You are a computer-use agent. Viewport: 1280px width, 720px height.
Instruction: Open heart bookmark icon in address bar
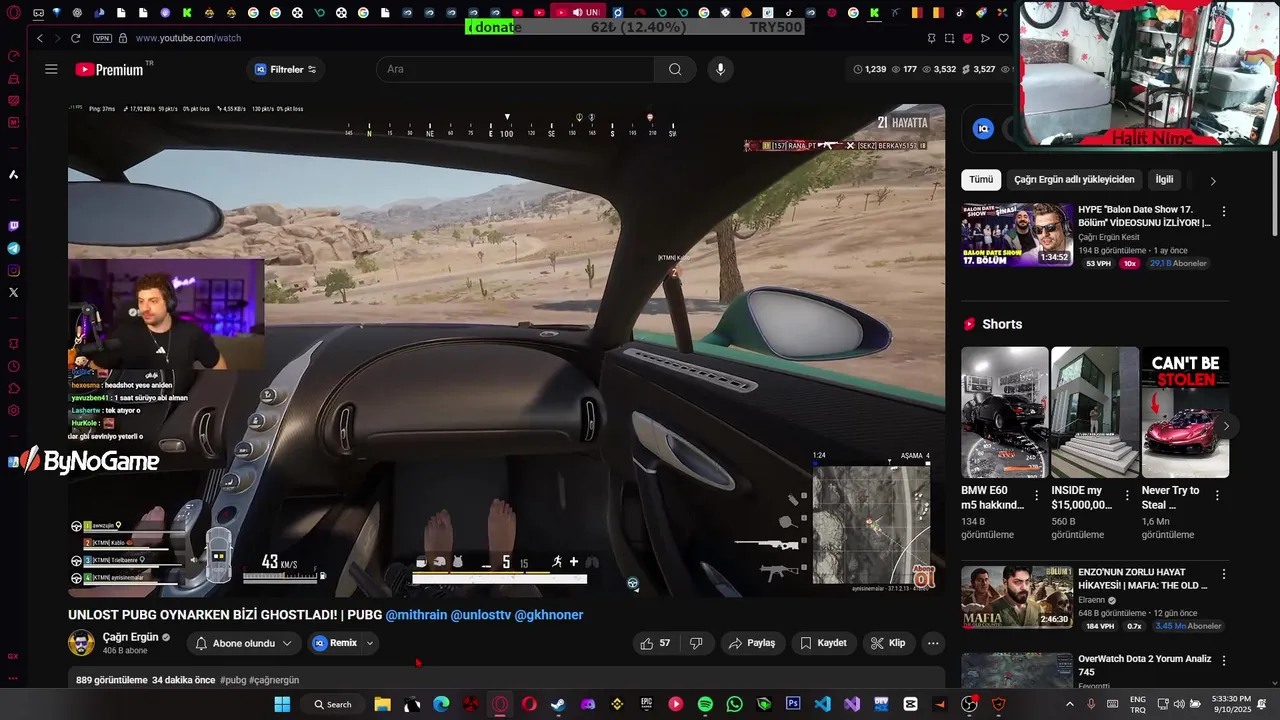click(1004, 38)
